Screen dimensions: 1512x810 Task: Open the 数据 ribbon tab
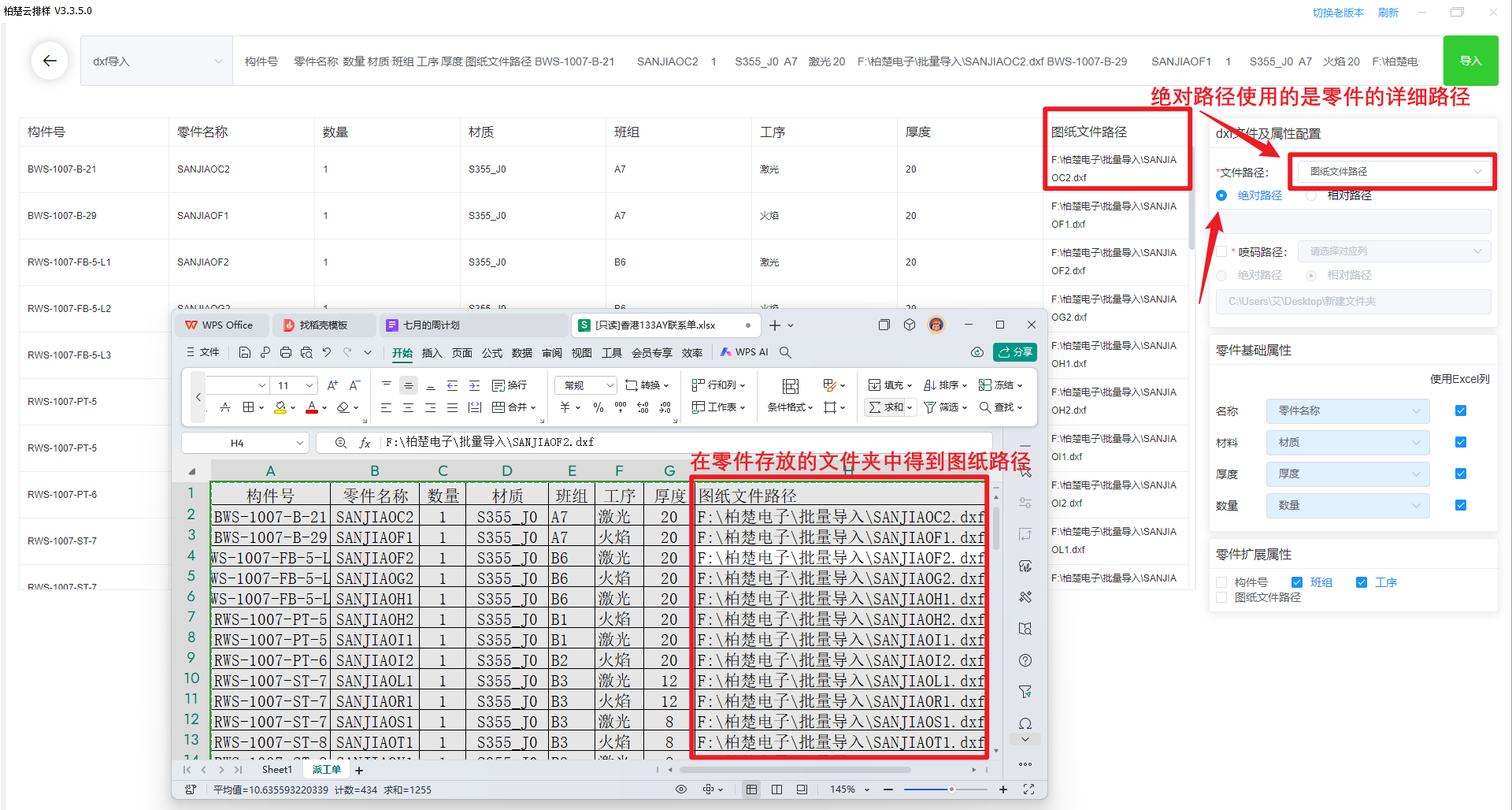point(522,353)
